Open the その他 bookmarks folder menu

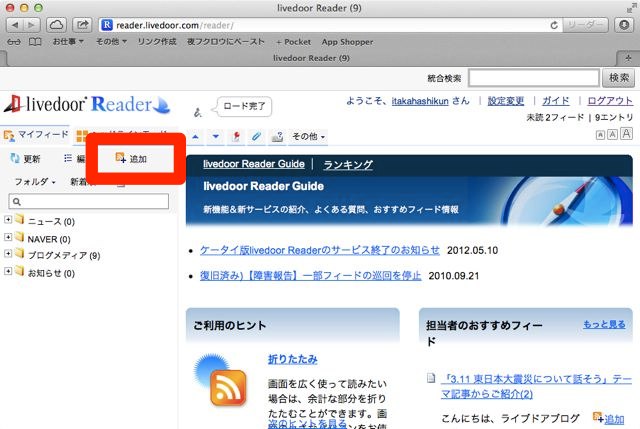click(111, 42)
